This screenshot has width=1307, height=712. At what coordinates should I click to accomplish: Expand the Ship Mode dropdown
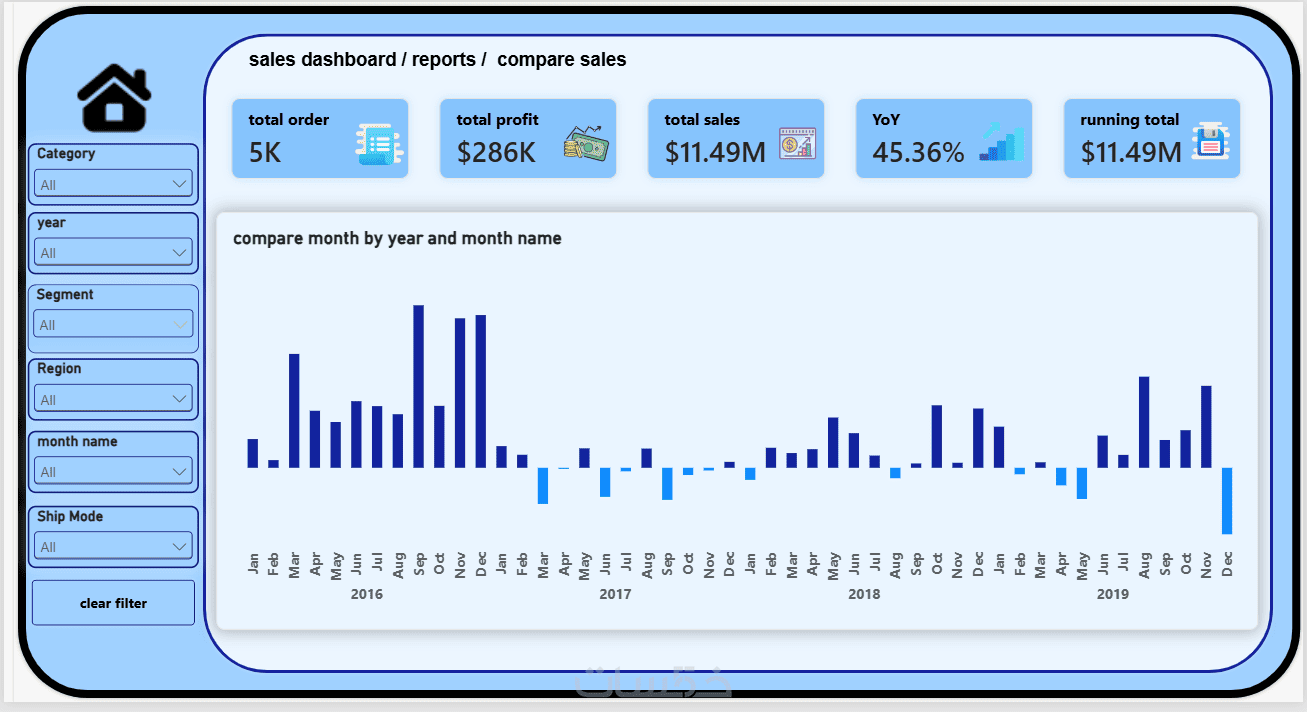113,546
